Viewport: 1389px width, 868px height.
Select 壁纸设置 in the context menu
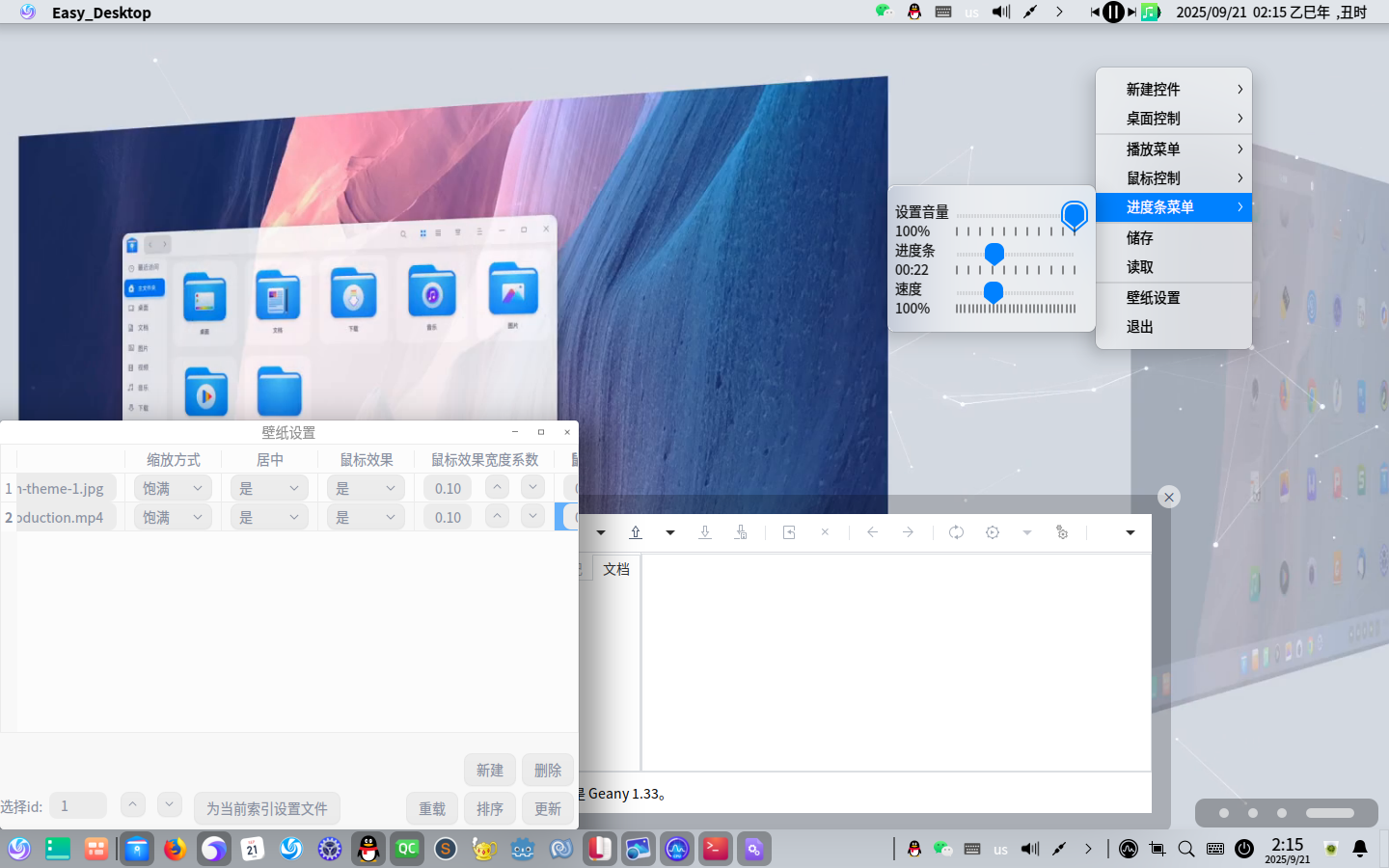[1174, 297]
